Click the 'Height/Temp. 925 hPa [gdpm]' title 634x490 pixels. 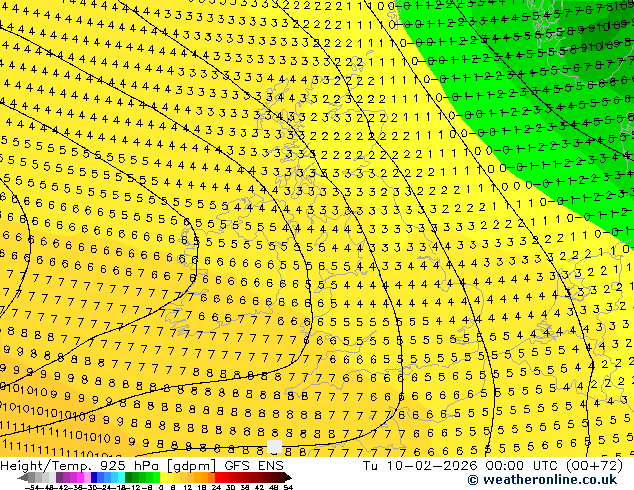(110, 466)
